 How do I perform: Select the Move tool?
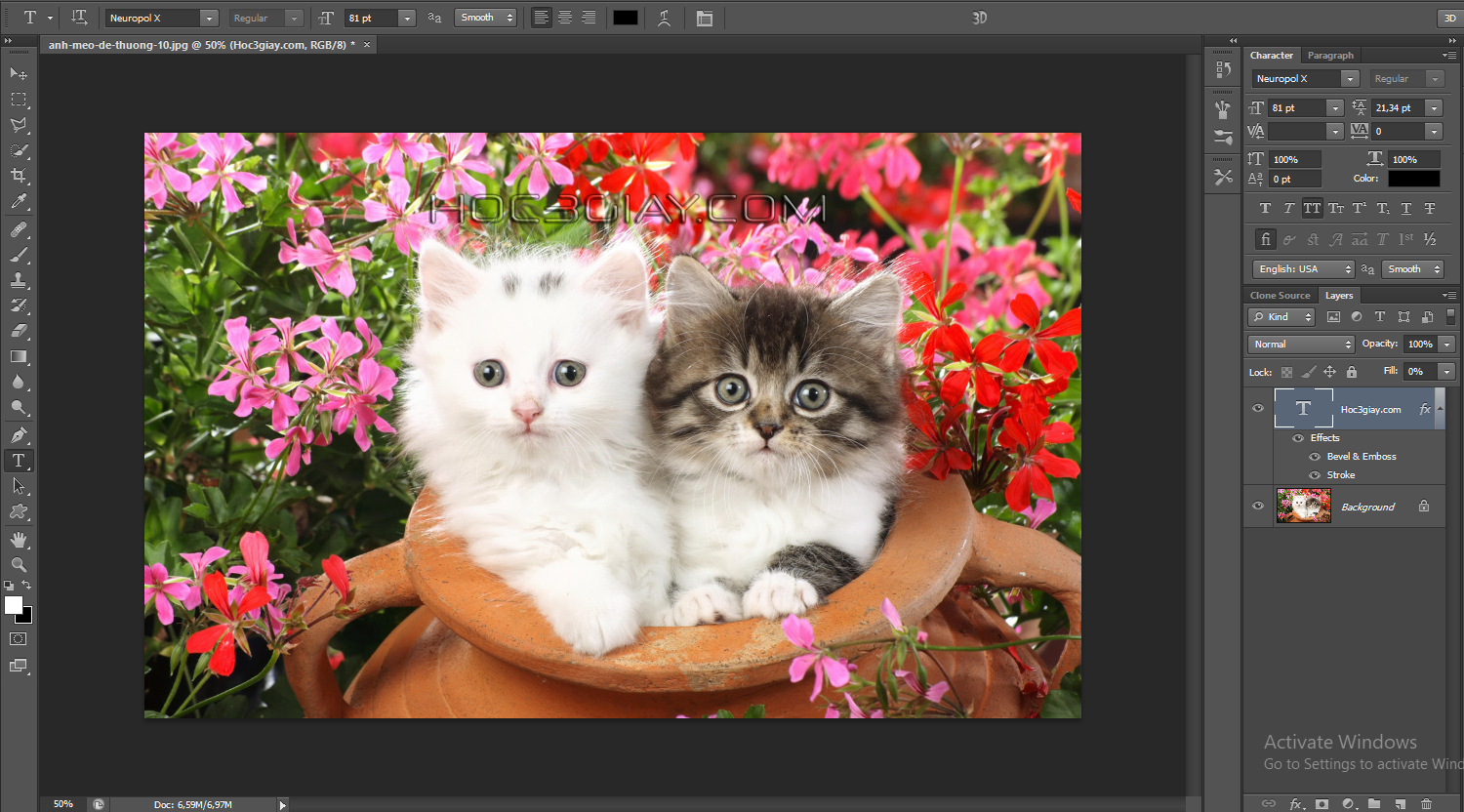[x=19, y=73]
